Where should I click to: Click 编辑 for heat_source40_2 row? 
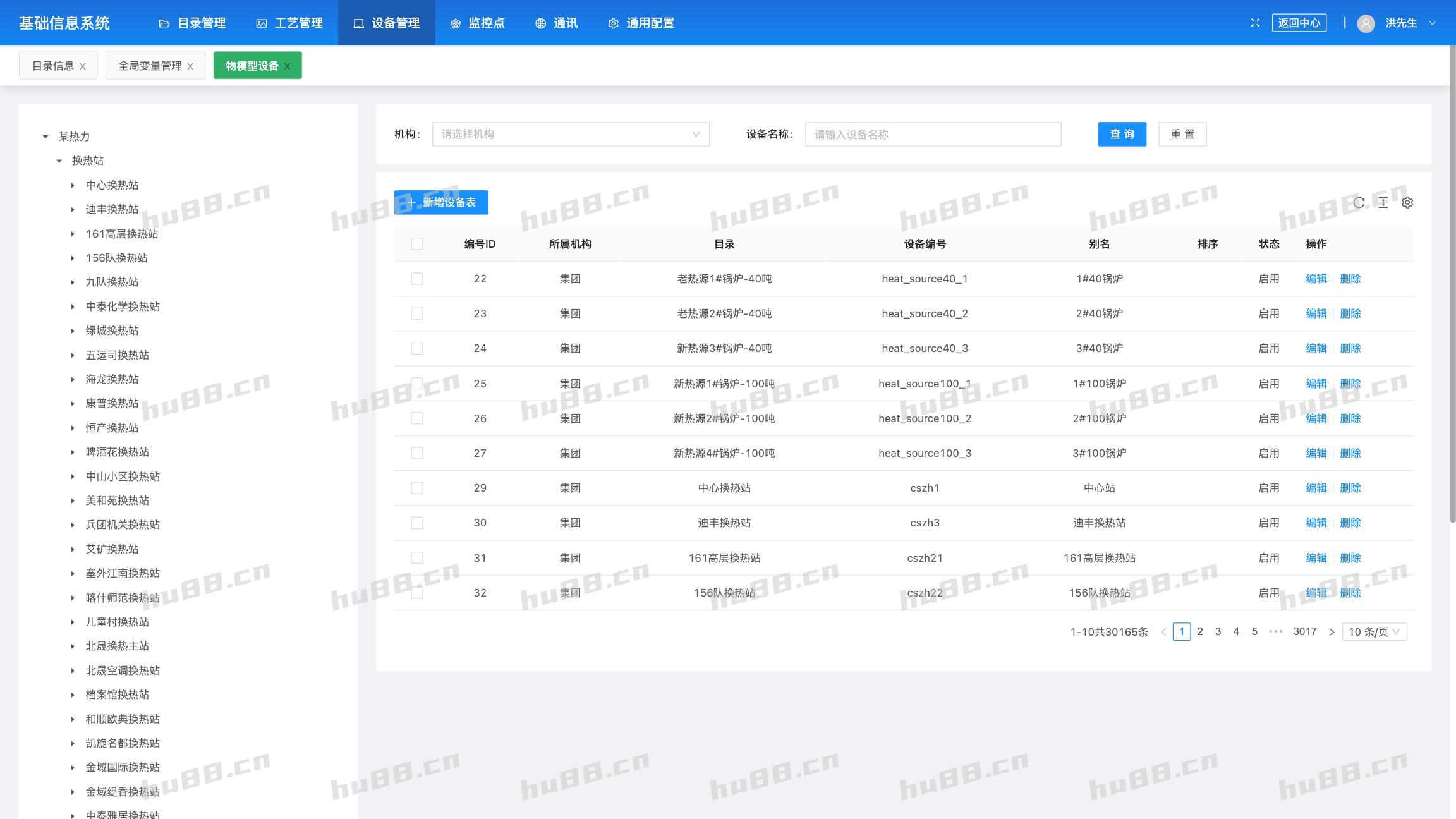pyautogui.click(x=1316, y=313)
